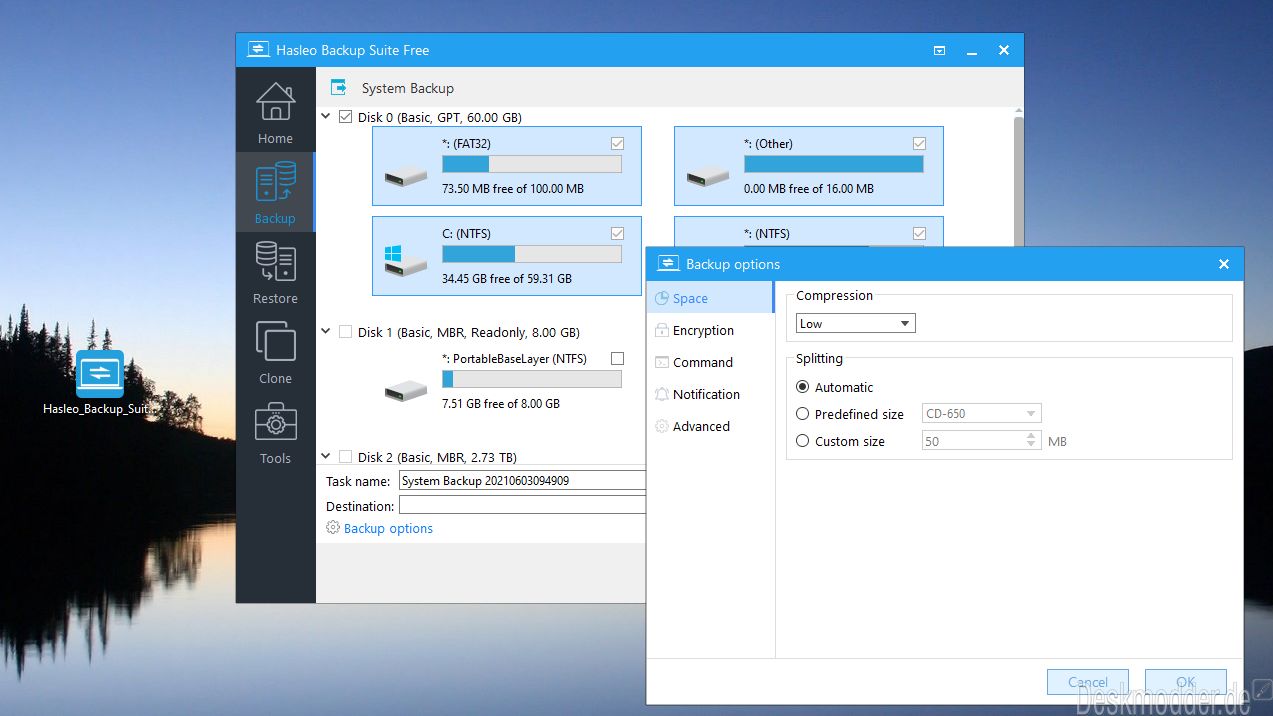This screenshot has width=1273, height=716.
Task: Select the Custom size radio button
Action: 802,441
